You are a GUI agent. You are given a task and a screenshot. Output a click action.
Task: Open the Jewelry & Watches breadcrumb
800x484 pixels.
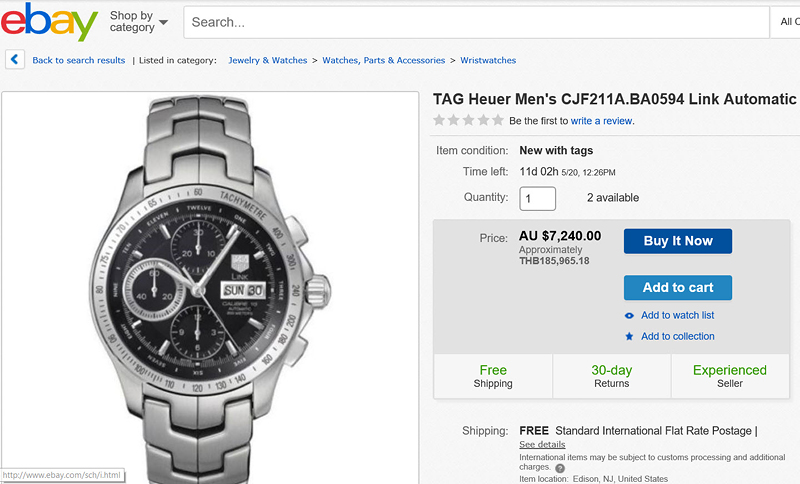268,60
